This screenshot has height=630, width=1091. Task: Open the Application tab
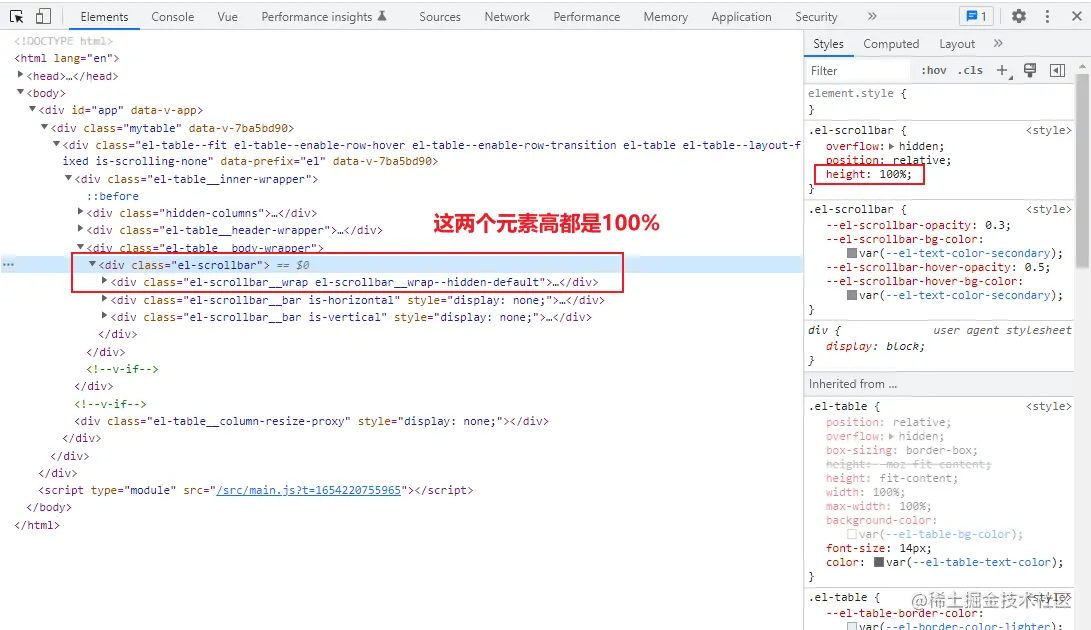point(741,17)
